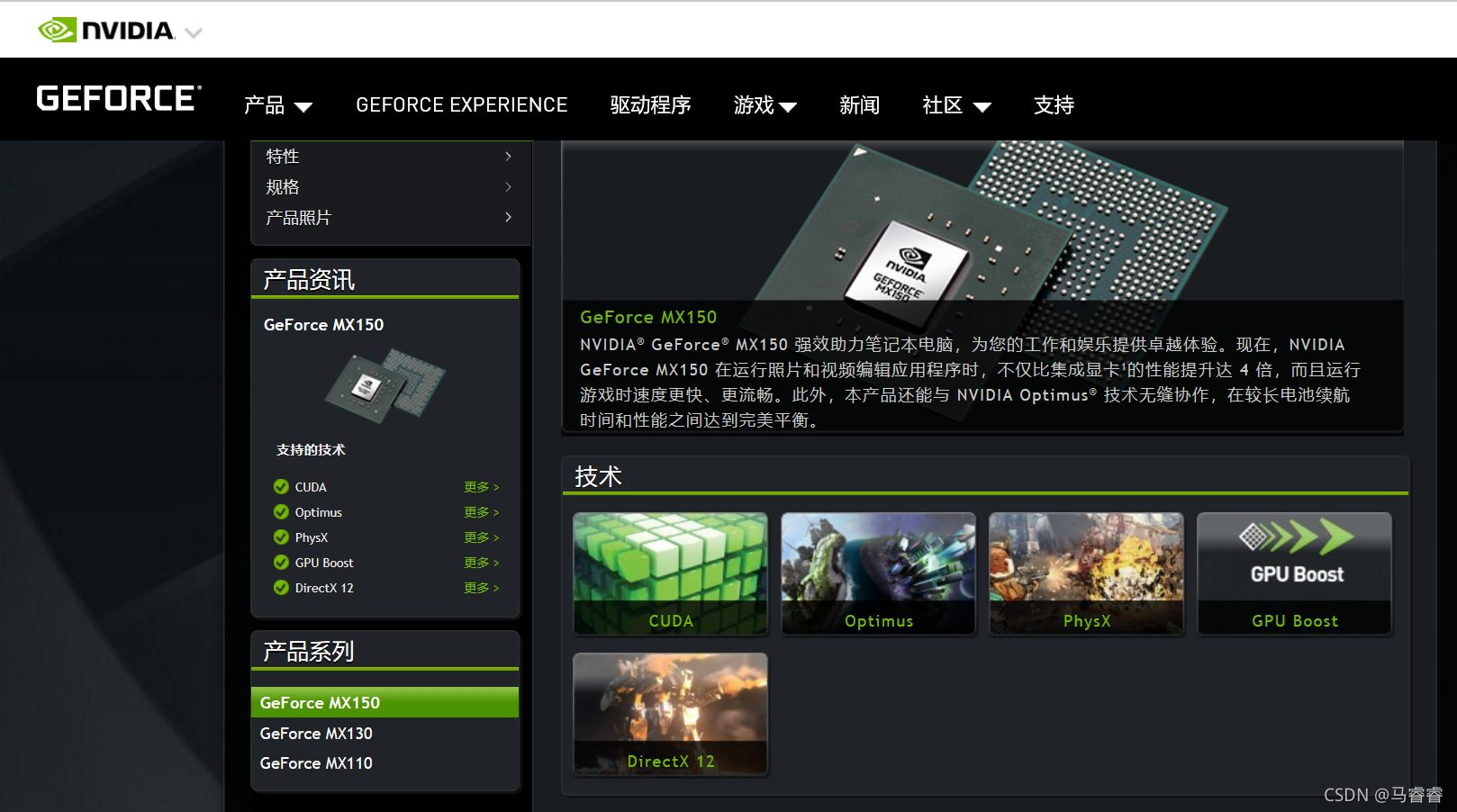Click the green check icon beside Optimus

(x=281, y=512)
